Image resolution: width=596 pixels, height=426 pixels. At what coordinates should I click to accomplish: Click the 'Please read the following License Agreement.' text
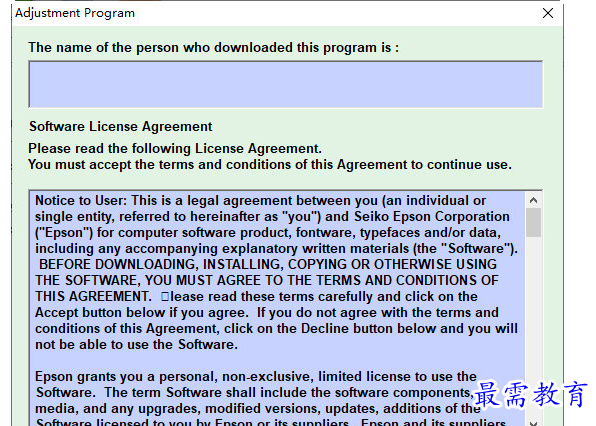tap(175, 148)
